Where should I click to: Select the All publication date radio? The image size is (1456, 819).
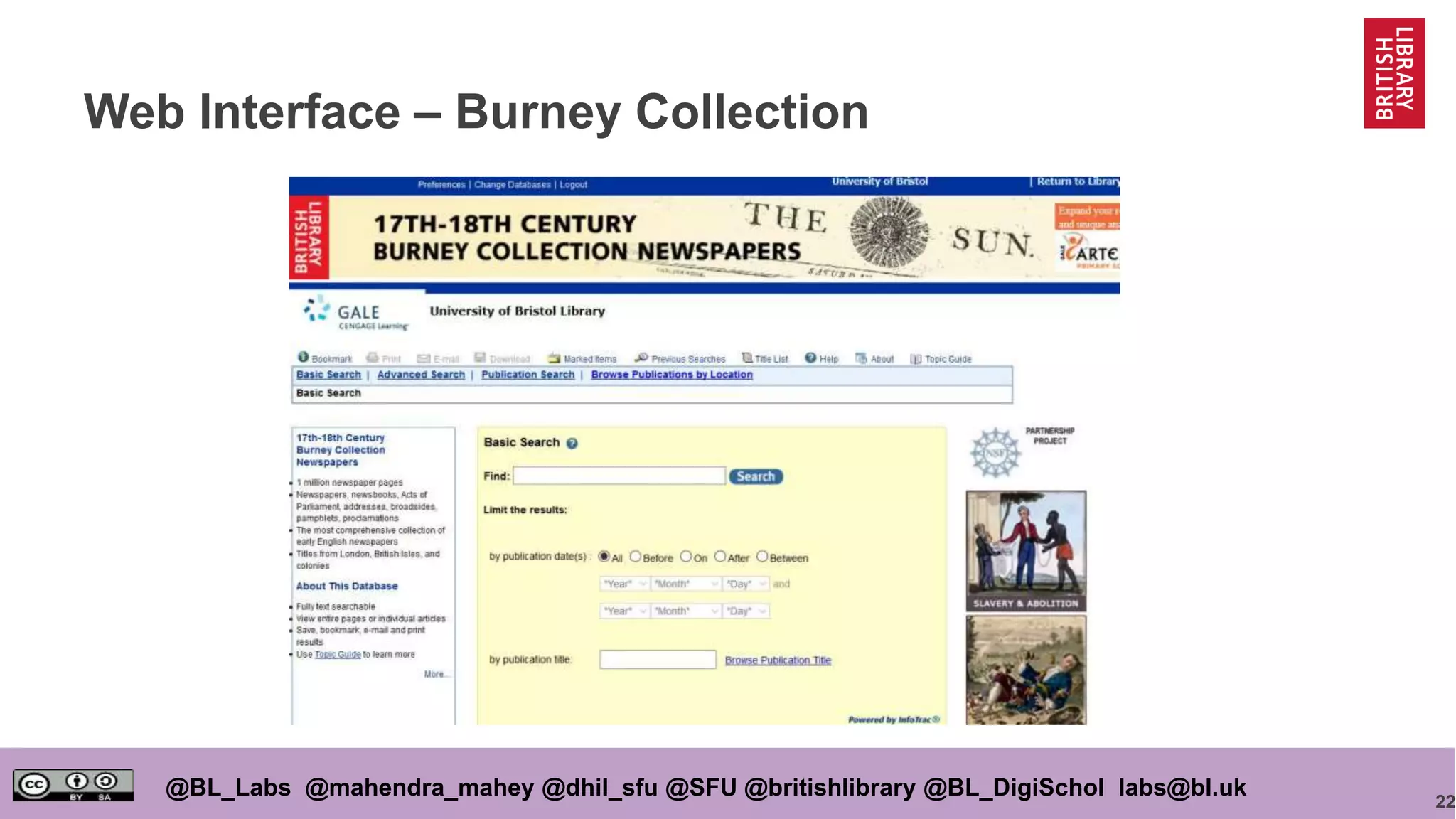[604, 557]
